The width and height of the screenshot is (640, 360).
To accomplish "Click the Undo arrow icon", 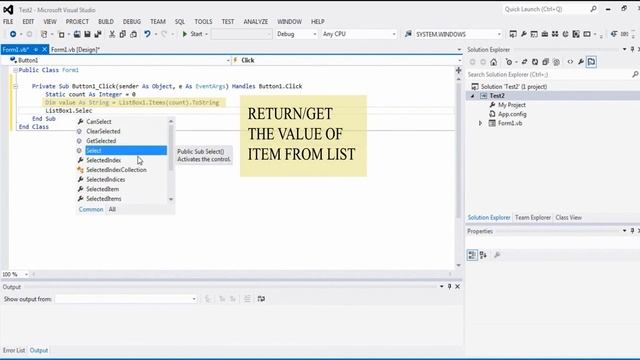I will 147,34.
